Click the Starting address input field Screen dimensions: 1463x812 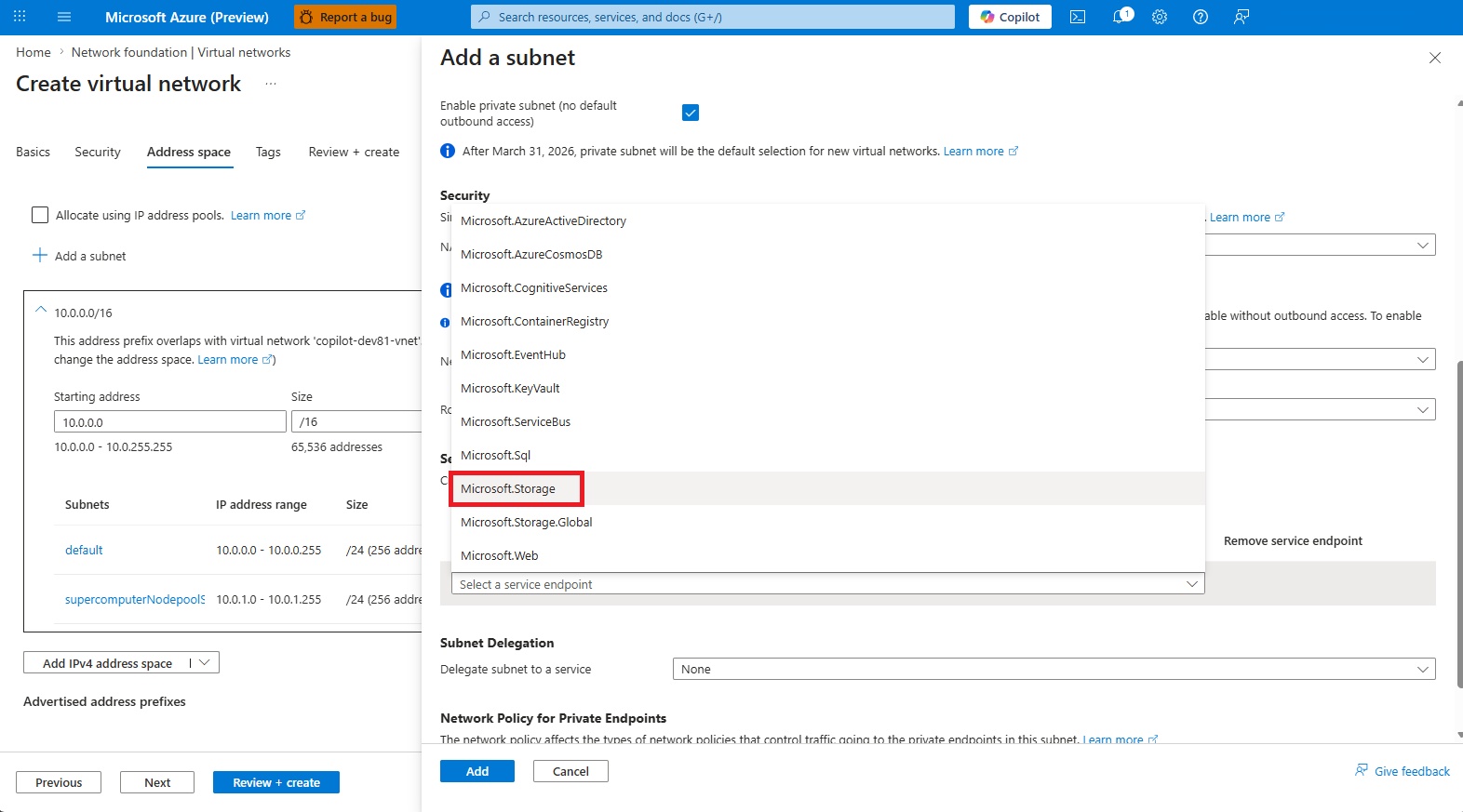(x=170, y=421)
